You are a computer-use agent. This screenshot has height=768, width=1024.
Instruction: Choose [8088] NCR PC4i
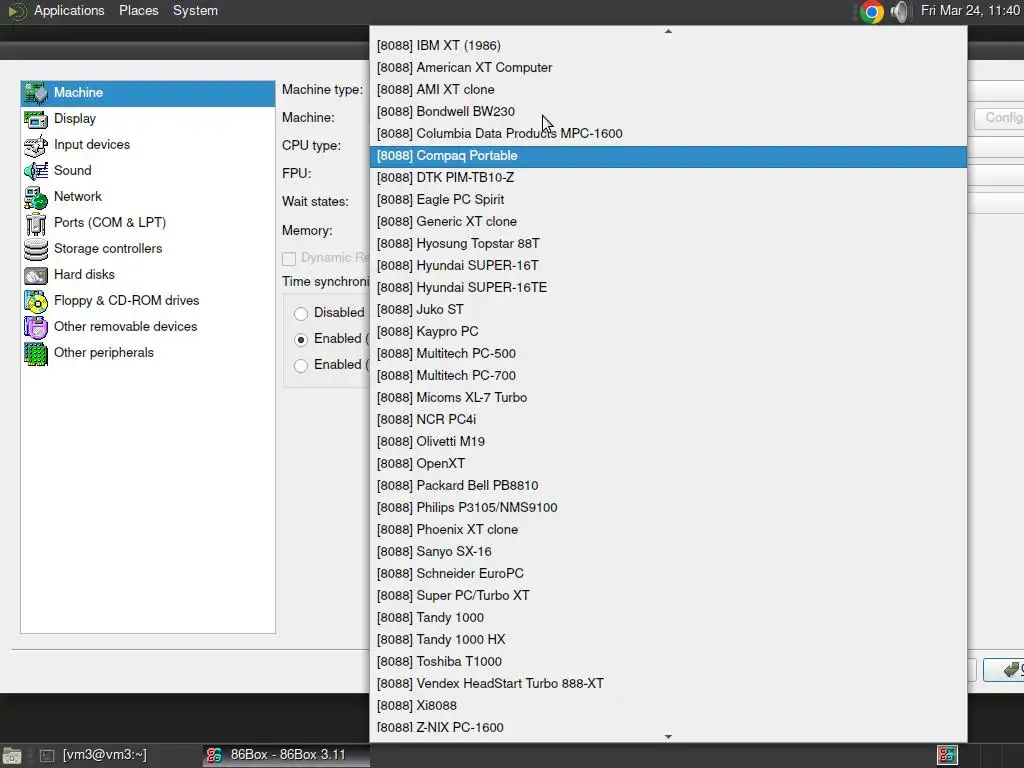(668, 420)
